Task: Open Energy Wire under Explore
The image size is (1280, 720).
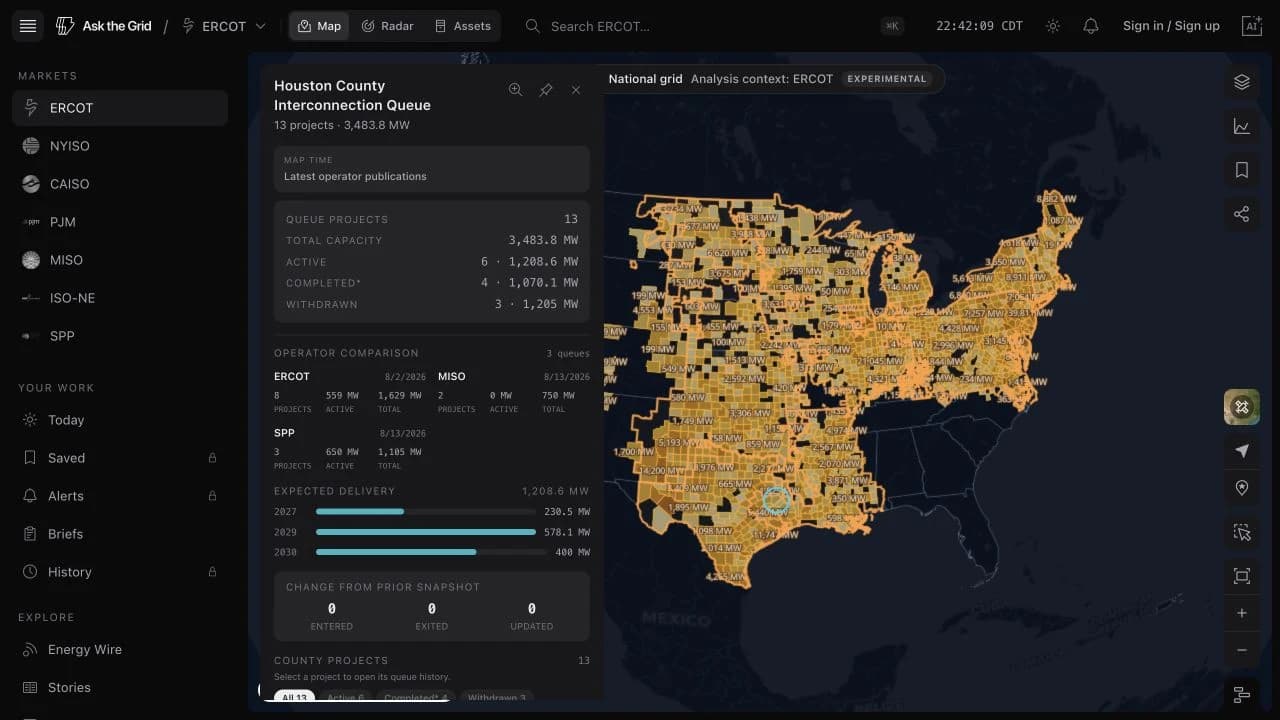Action: (x=120, y=650)
